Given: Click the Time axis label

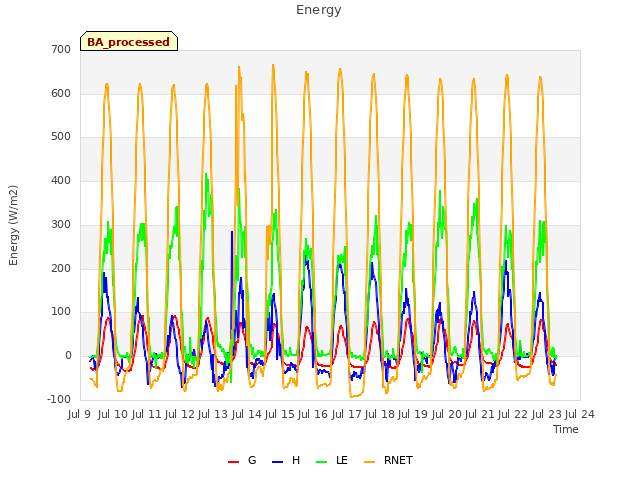Looking at the screenshot, I should coord(566,429).
